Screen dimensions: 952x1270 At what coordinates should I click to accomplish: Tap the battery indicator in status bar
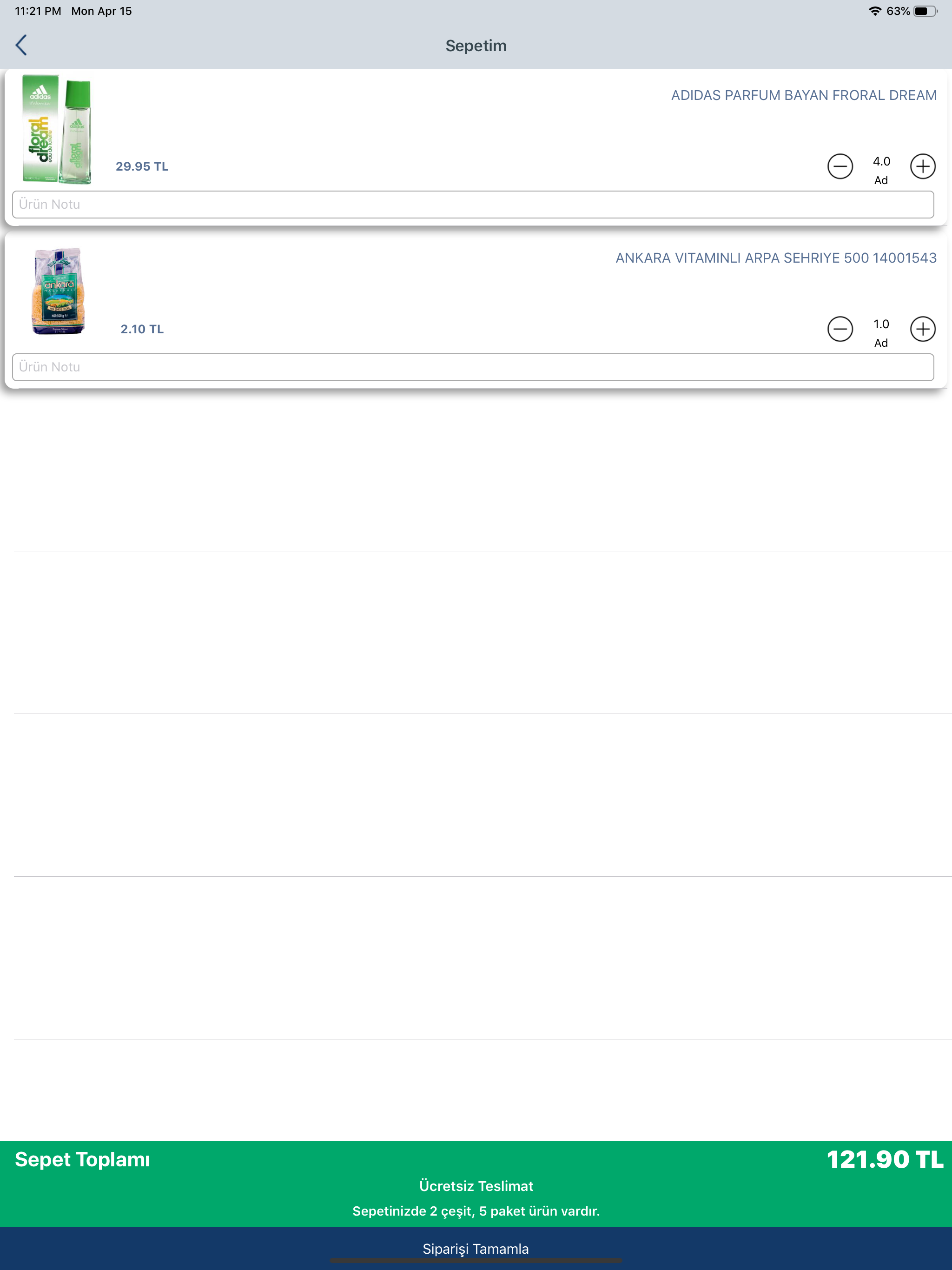[926, 11]
